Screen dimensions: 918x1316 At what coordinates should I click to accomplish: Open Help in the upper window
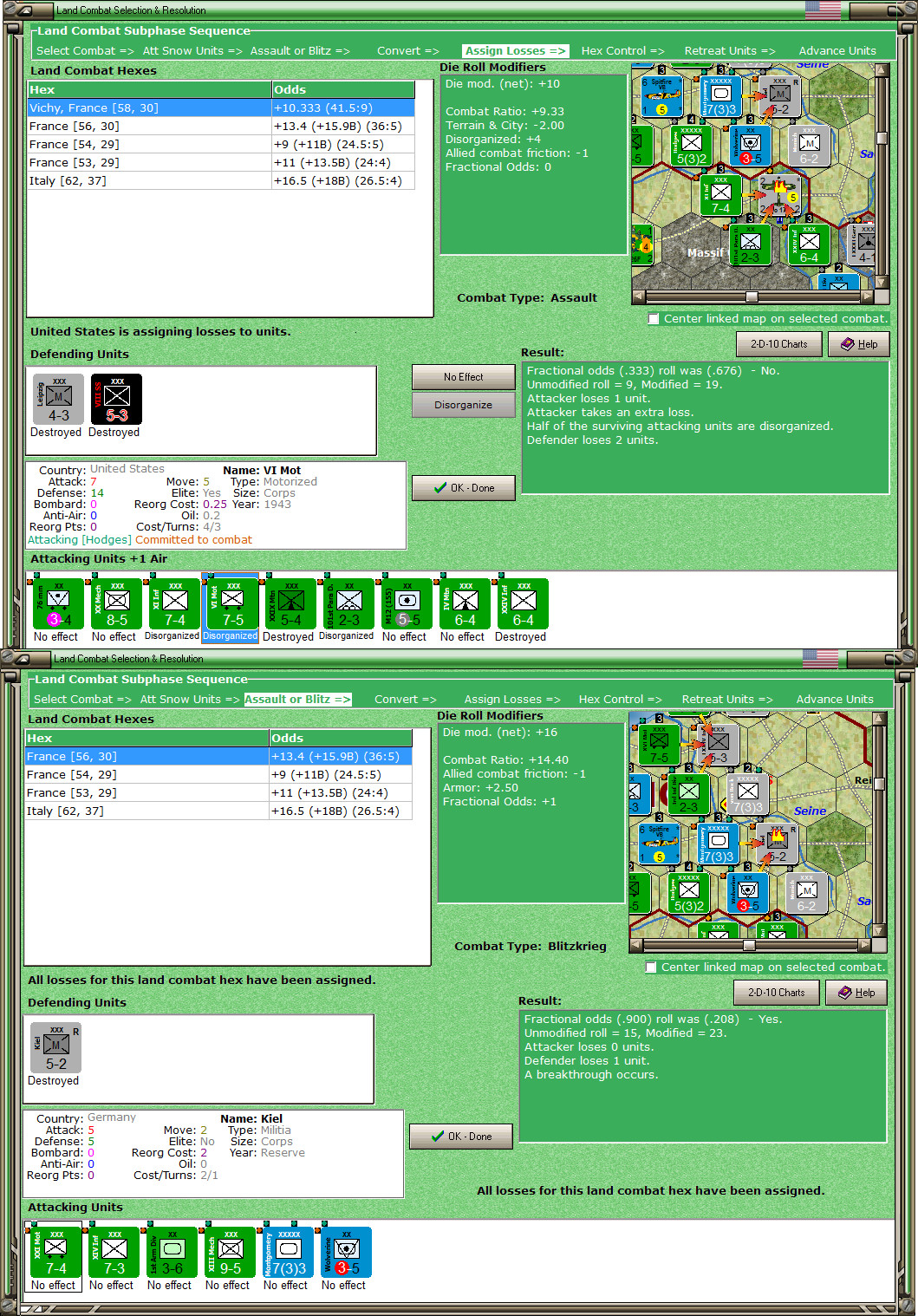pos(858,344)
